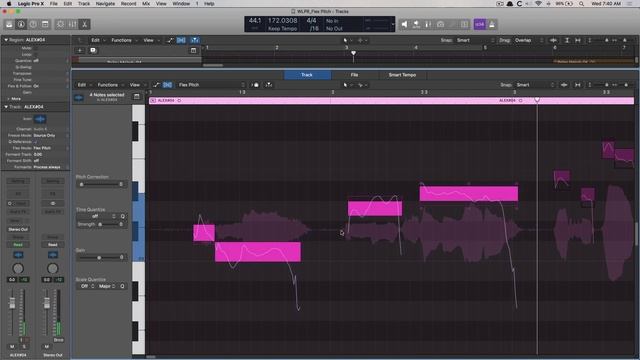
Task: Click the editor catch playhead icon
Action: (269, 85)
